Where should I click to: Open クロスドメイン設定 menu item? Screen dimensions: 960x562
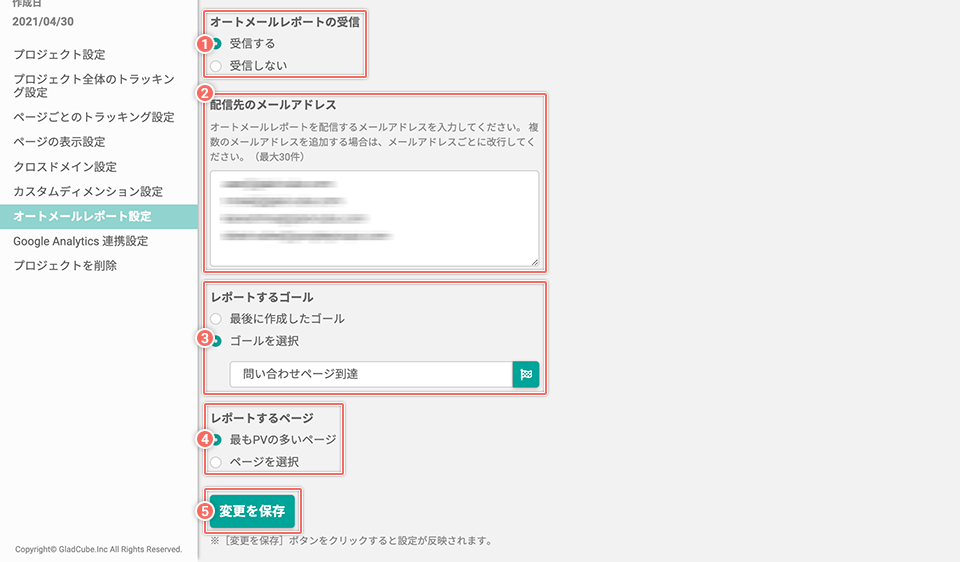(65, 167)
